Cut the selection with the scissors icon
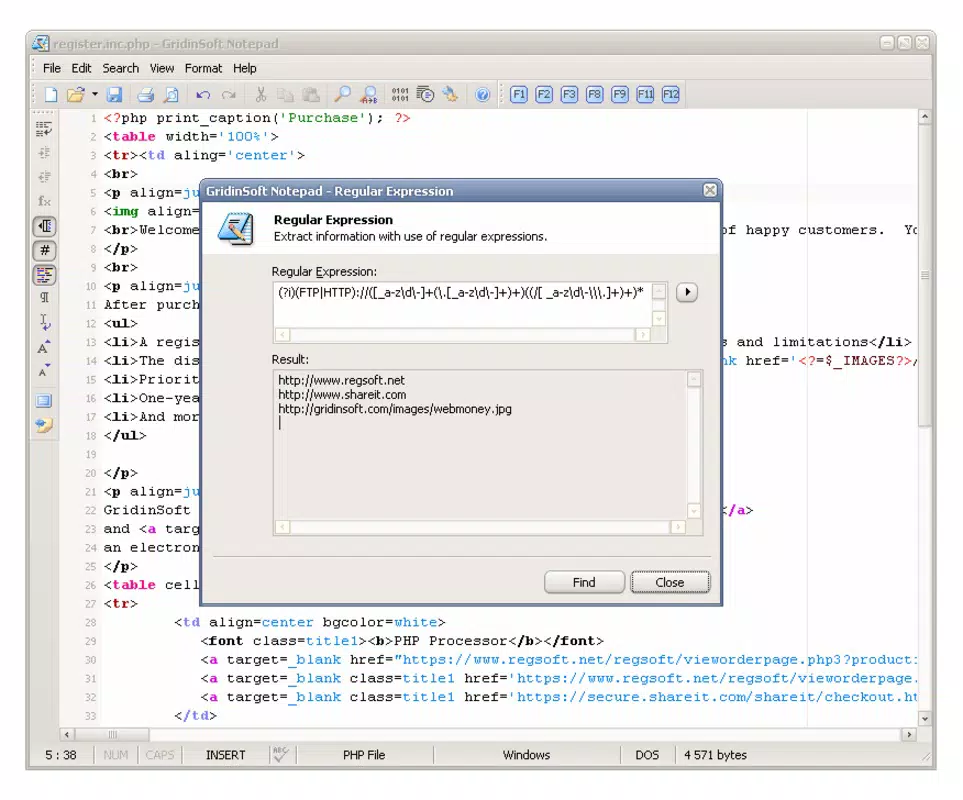Image resolution: width=963 pixels, height=800 pixels. tap(261, 95)
